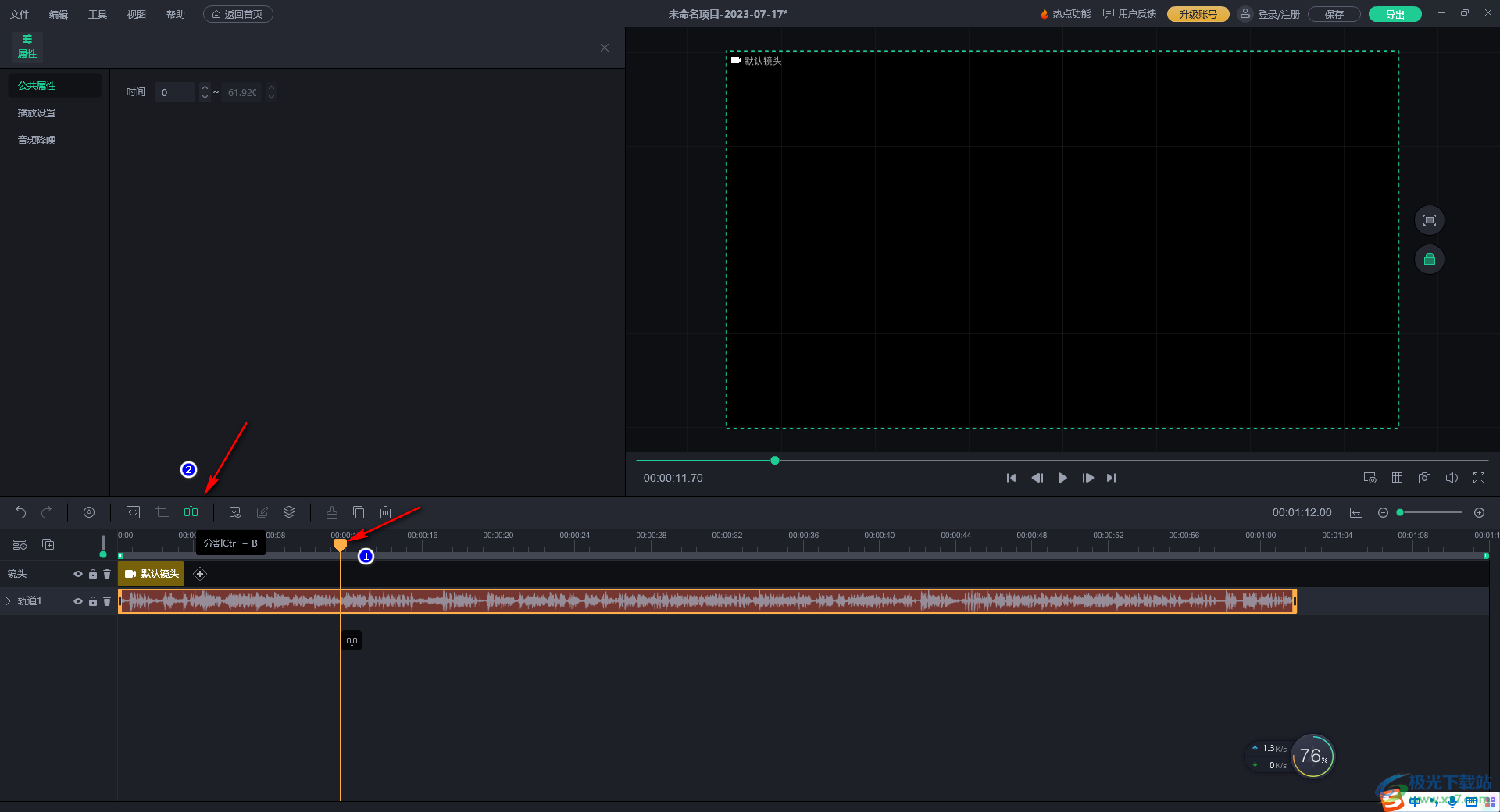
Task: Open the layers stack icon
Action: point(289,512)
